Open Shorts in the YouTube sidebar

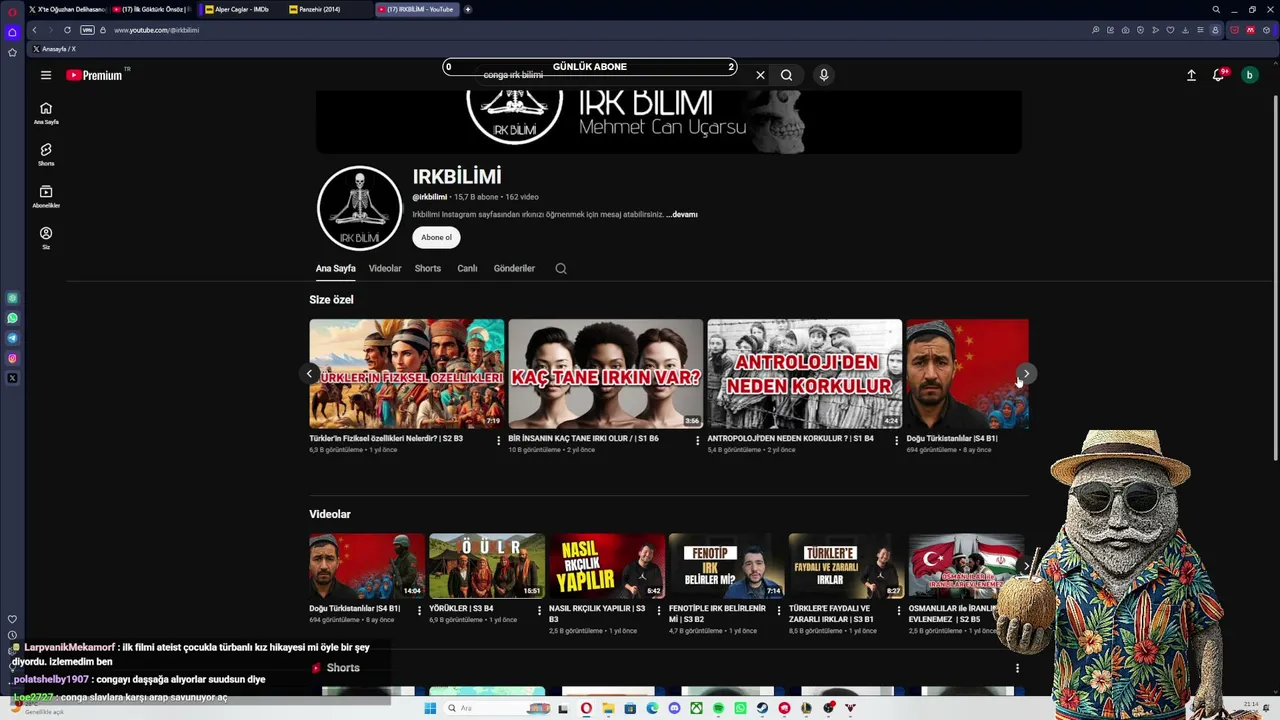pos(46,154)
